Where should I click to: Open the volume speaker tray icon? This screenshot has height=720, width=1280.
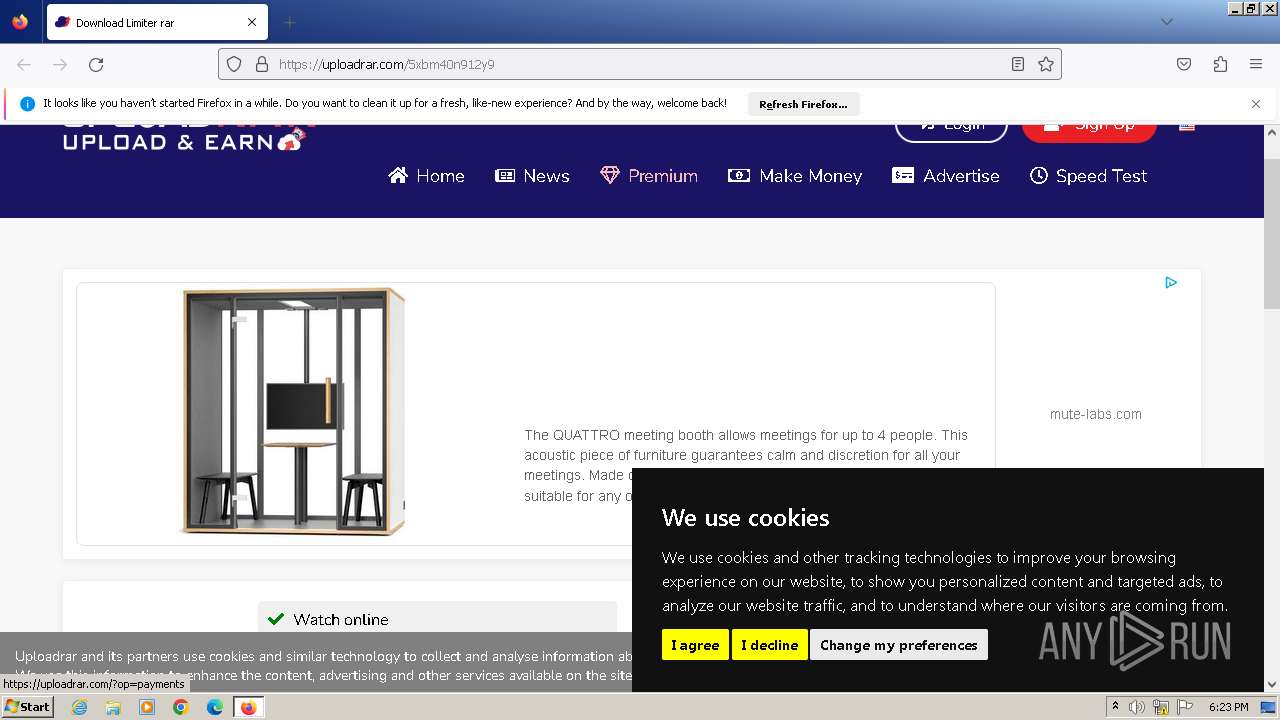click(x=1137, y=707)
